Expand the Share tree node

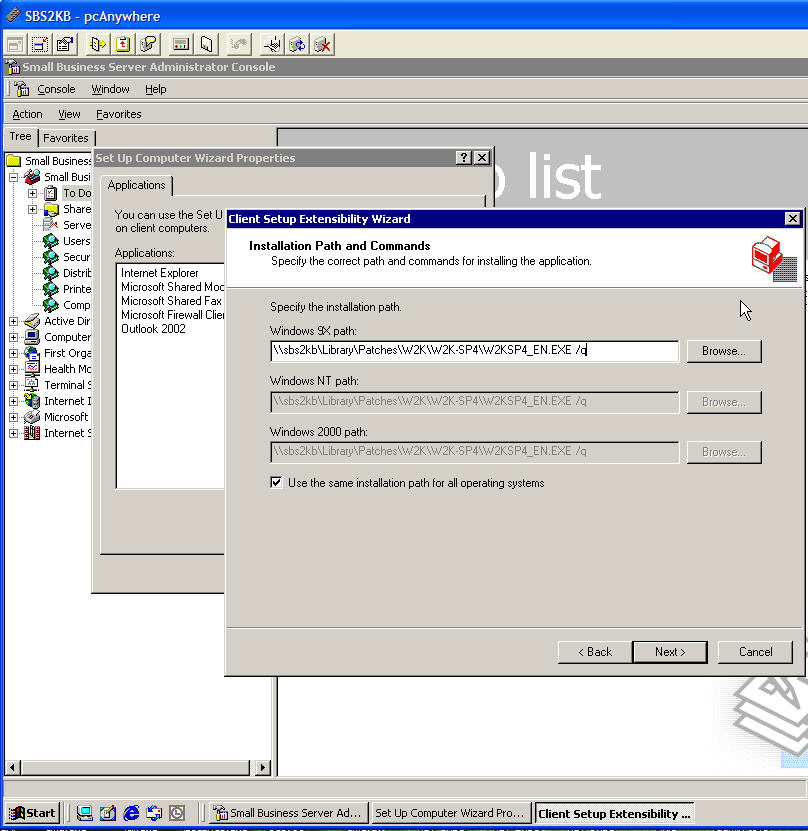pos(32,209)
